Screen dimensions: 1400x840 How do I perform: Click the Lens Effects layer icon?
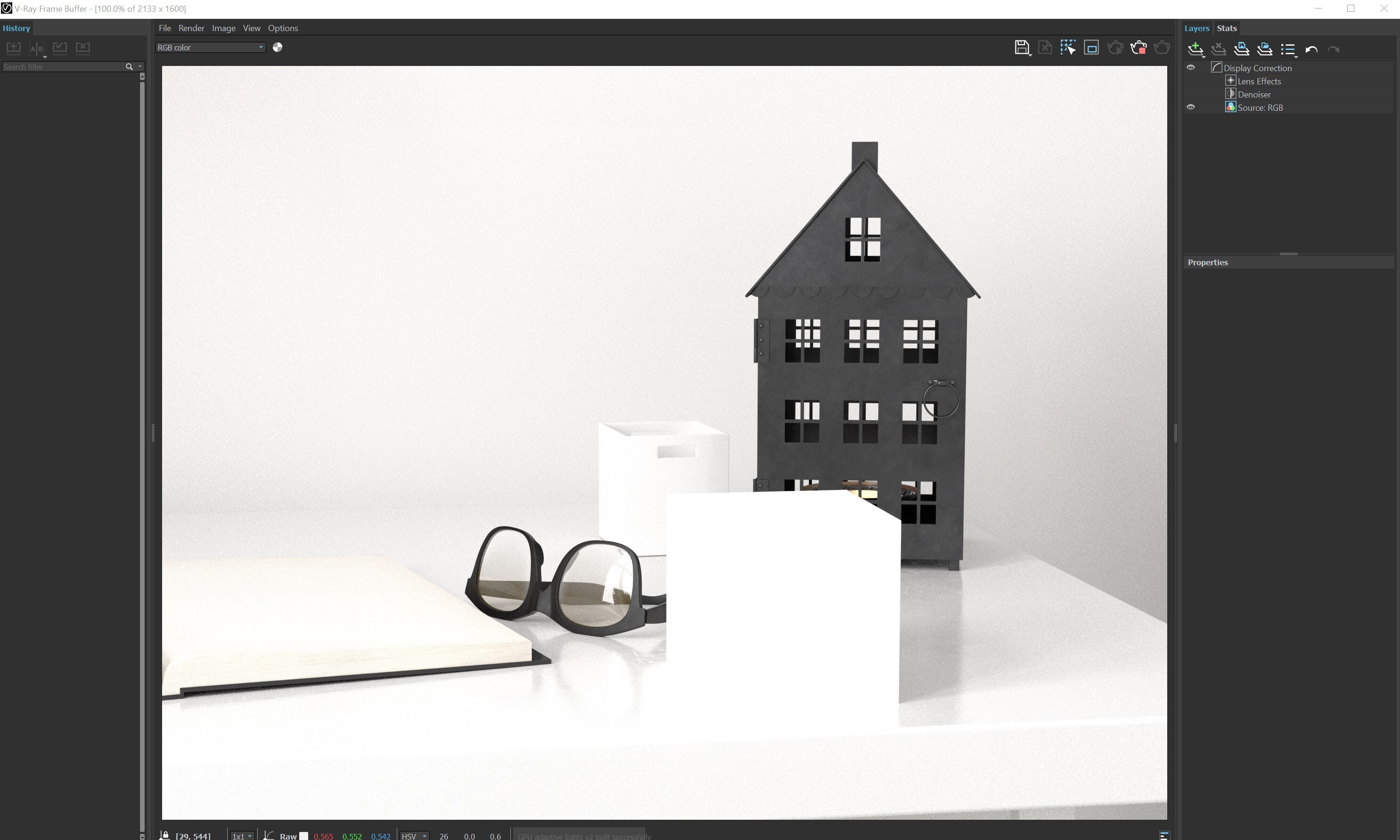pos(1230,81)
